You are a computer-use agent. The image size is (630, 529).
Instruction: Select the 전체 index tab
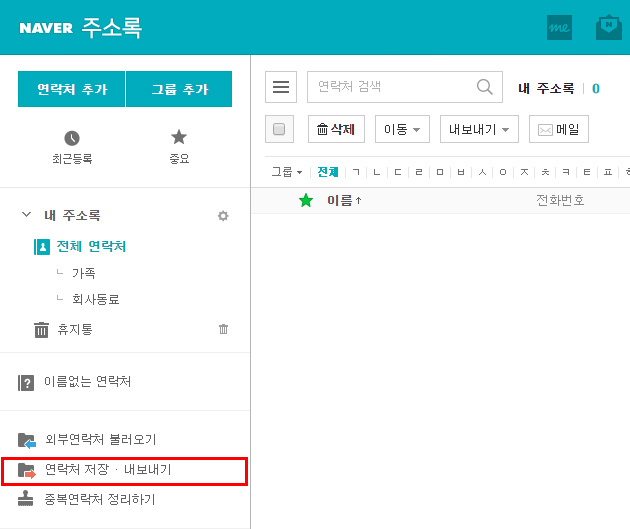pyautogui.click(x=328, y=172)
